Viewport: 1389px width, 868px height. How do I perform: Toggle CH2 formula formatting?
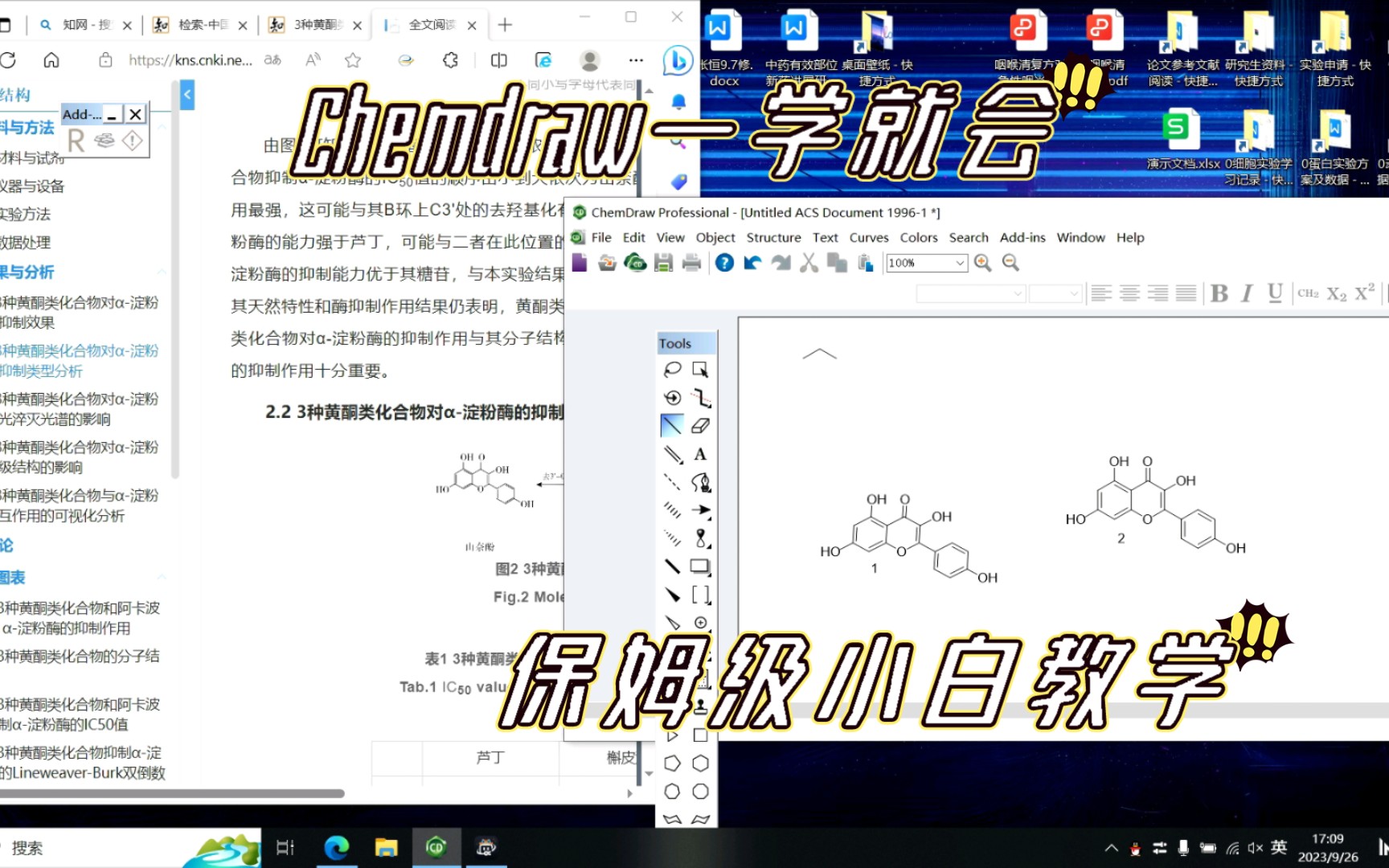pos(1308,293)
